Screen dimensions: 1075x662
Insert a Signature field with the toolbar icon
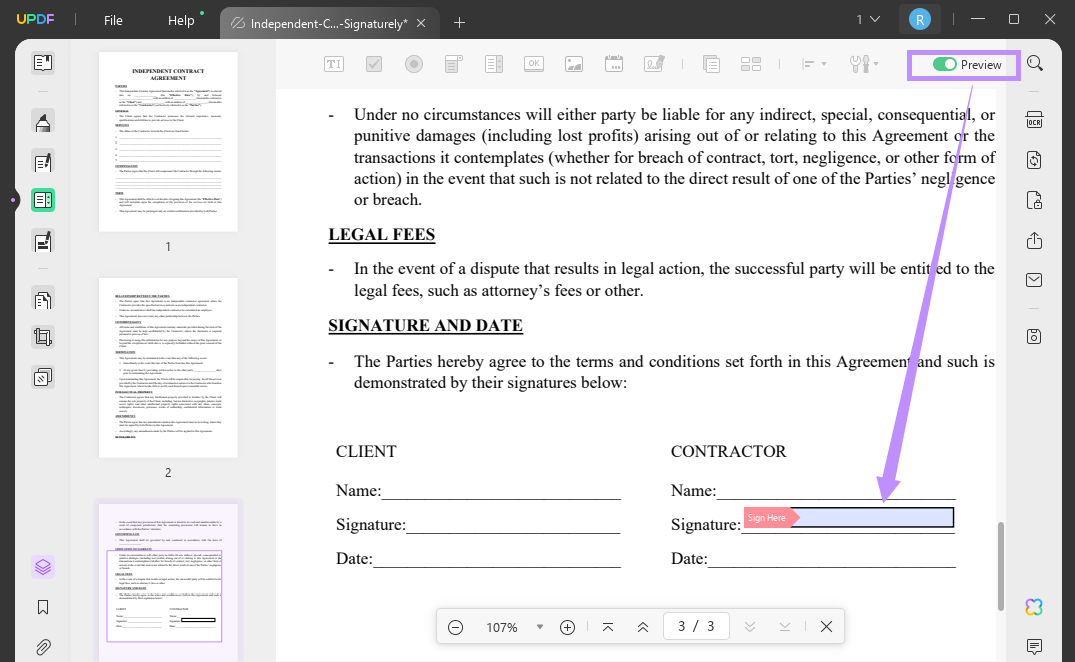[653, 63]
